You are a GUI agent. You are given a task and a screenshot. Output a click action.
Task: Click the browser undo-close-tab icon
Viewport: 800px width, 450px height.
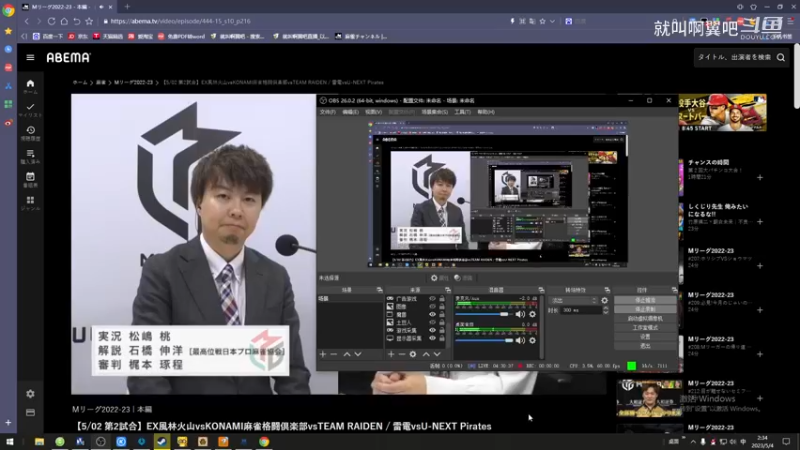77,21
